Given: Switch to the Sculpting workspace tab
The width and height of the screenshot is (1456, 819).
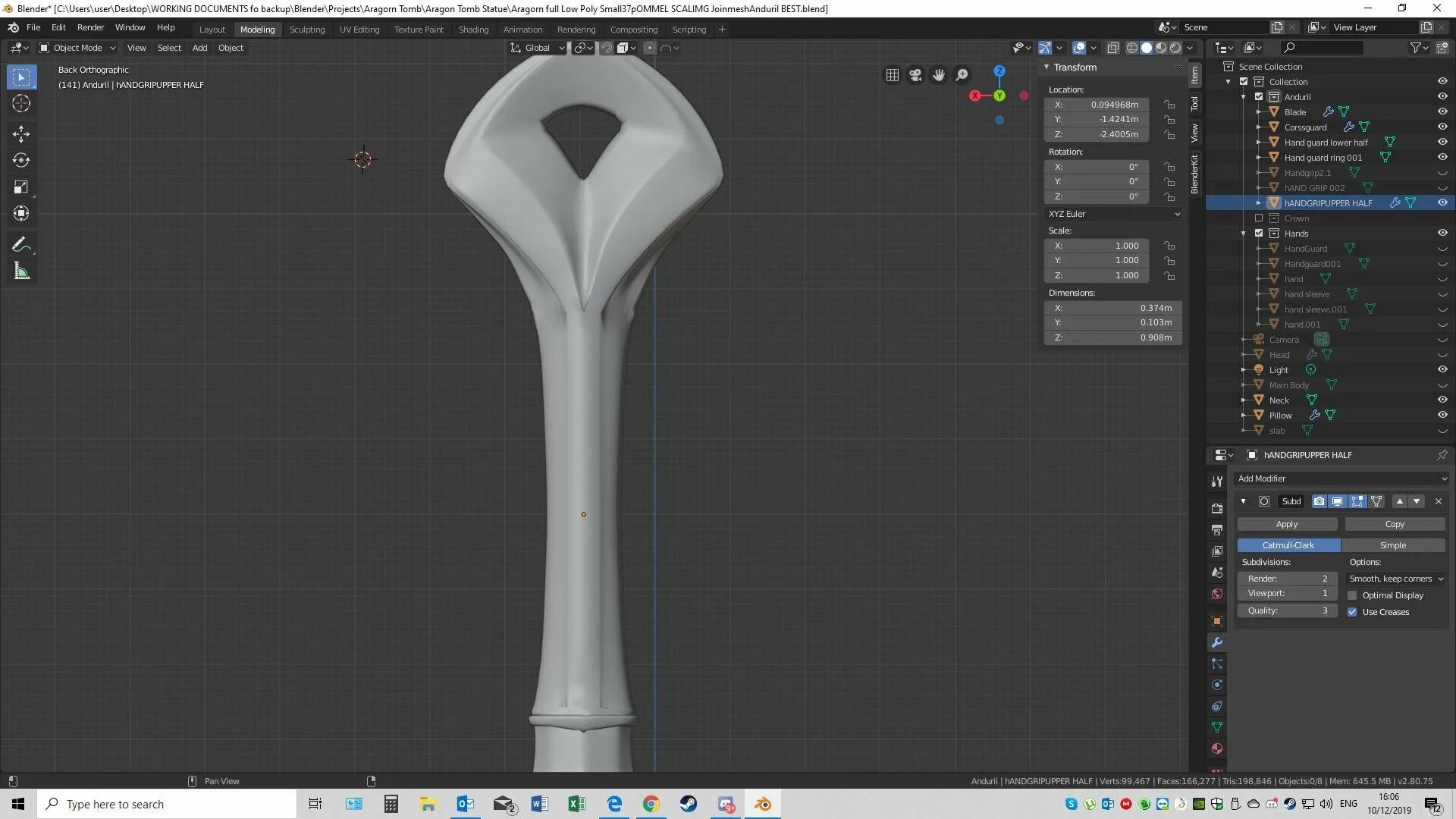Looking at the screenshot, I should pos(306,30).
